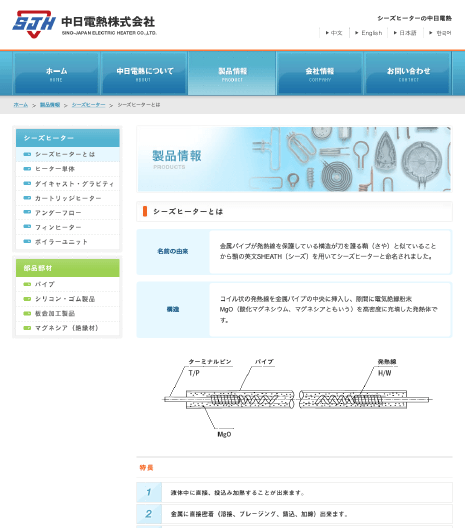
Task: Click the 部品部材 sidebar header
Action: 68,268
